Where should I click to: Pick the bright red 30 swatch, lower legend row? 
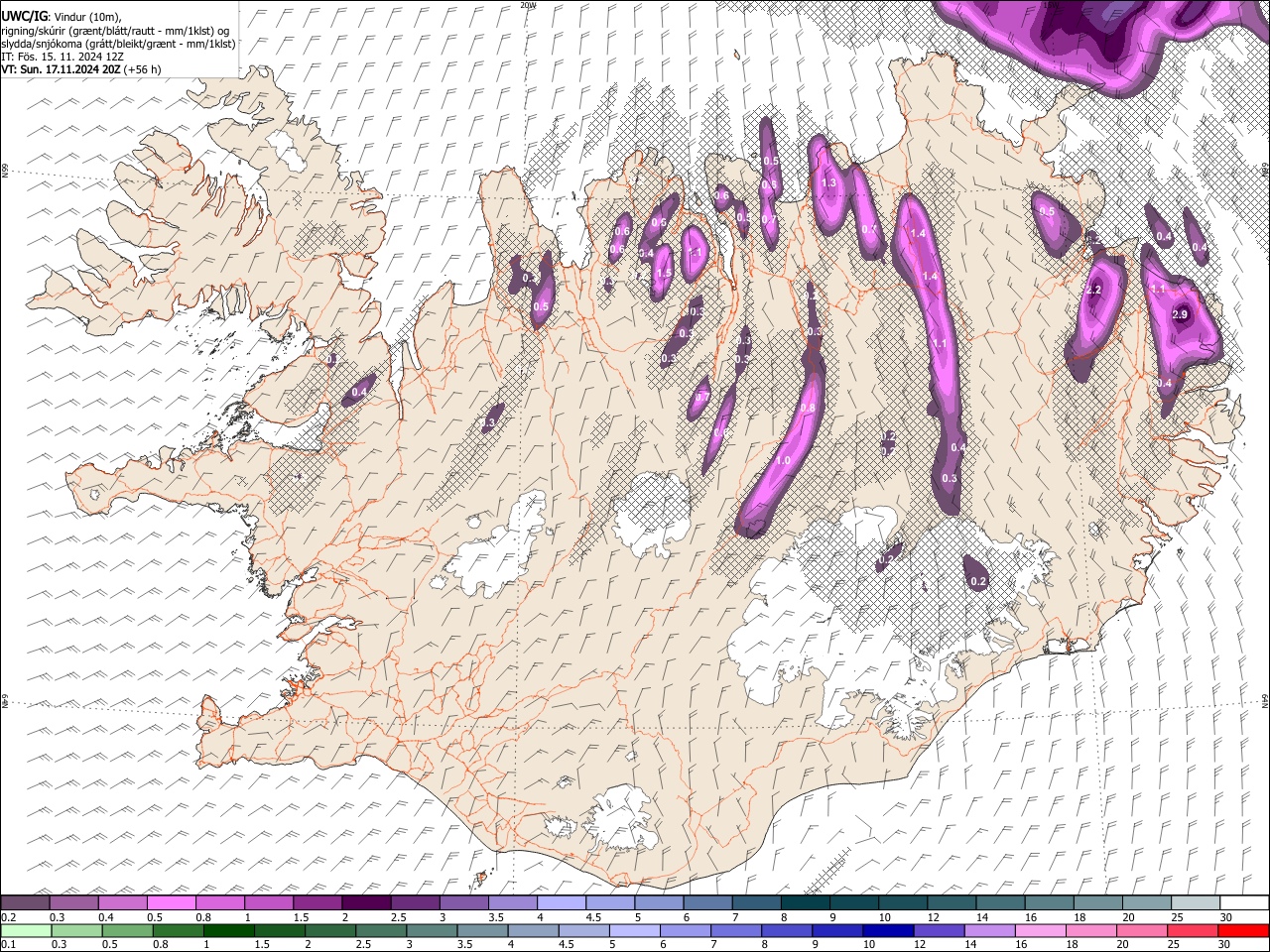pos(1242,931)
